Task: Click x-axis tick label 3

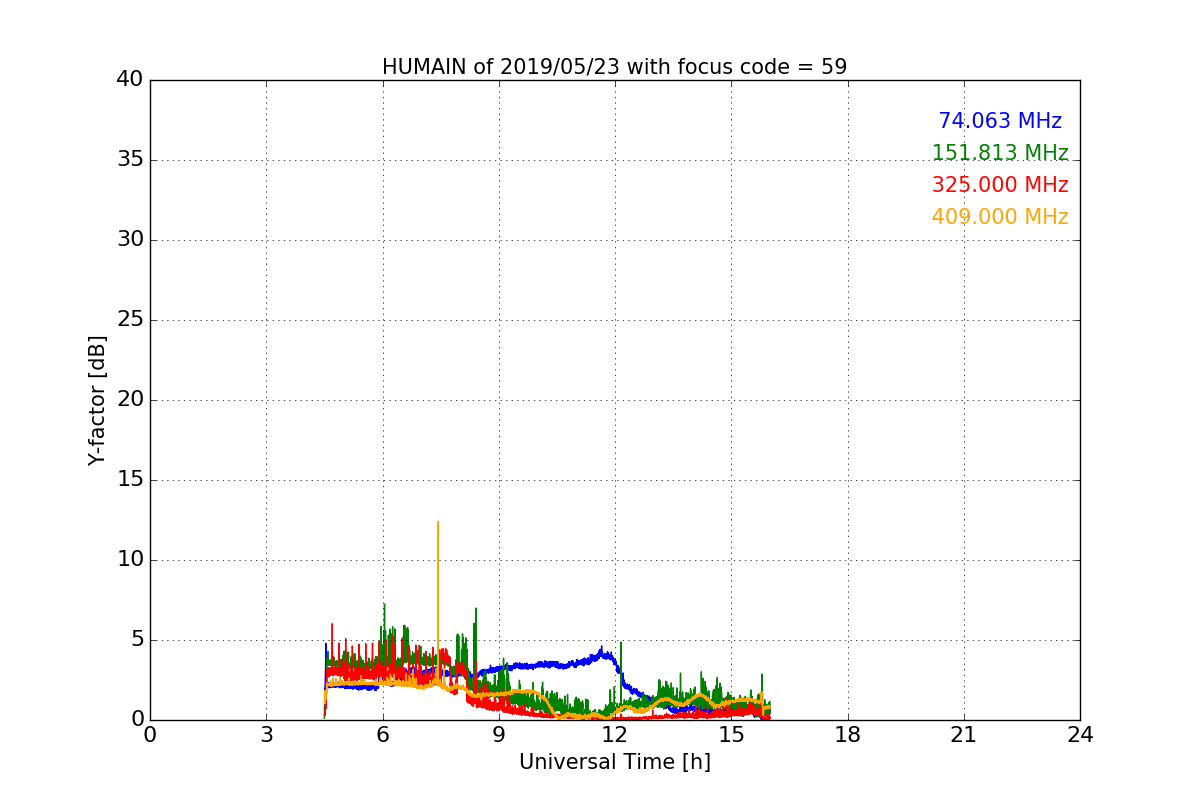Action: 266,735
